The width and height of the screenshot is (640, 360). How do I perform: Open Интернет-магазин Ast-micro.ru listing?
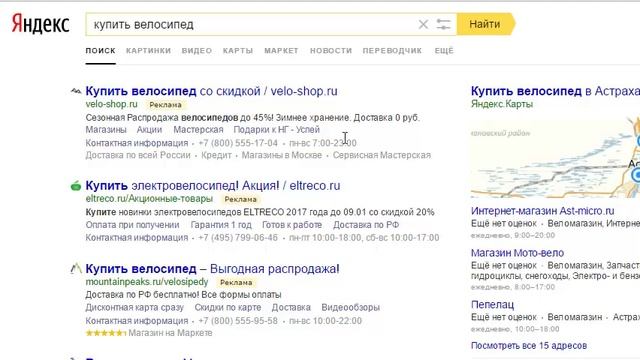(x=542, y=211)
